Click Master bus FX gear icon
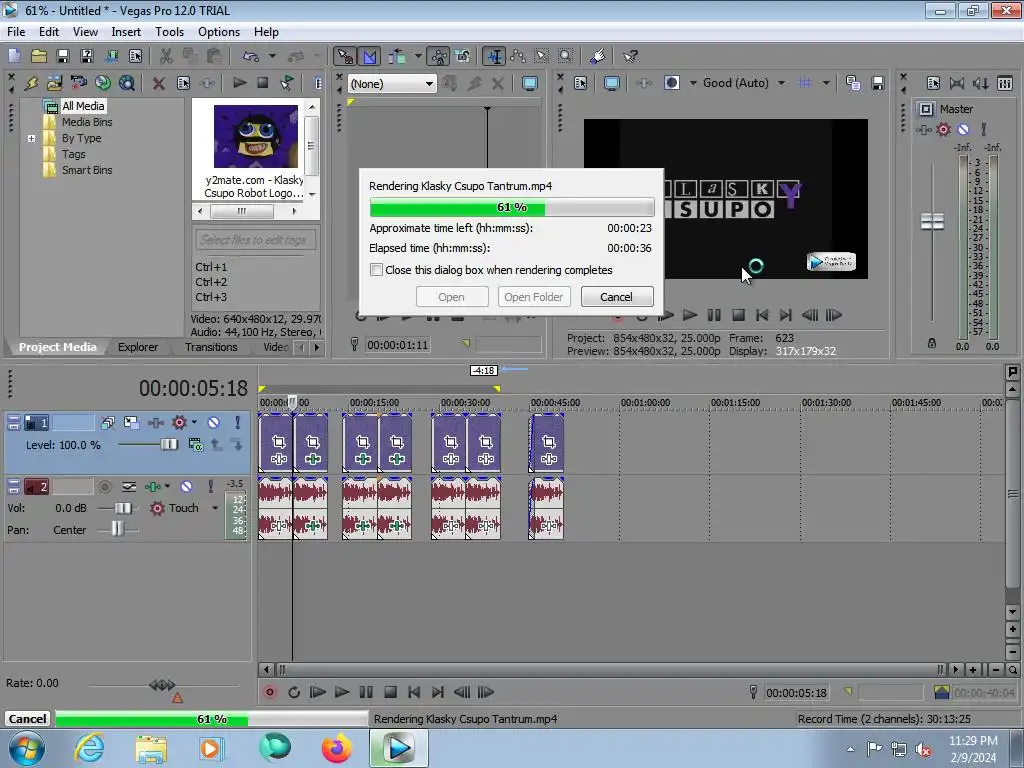The width and height of the screenshot is (1024, 768). 943,129
